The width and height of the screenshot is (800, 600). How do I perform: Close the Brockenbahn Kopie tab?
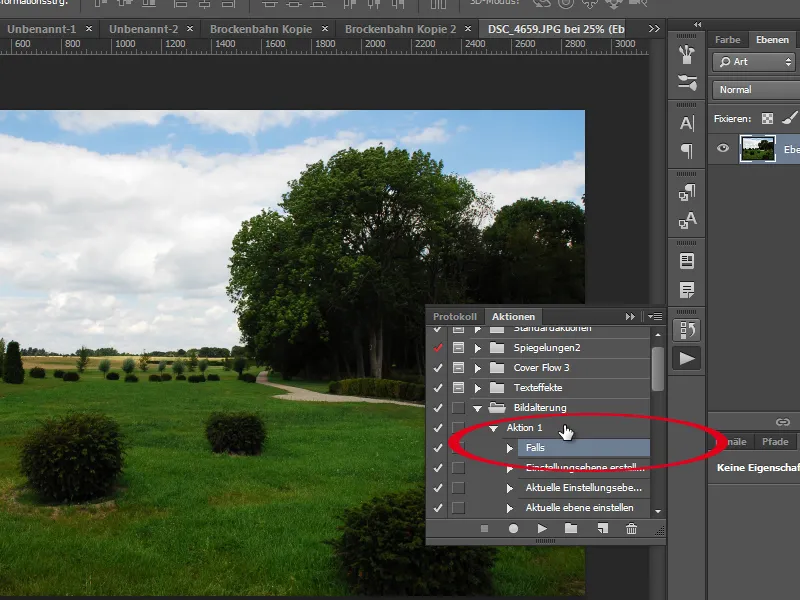tap(324, 29)
